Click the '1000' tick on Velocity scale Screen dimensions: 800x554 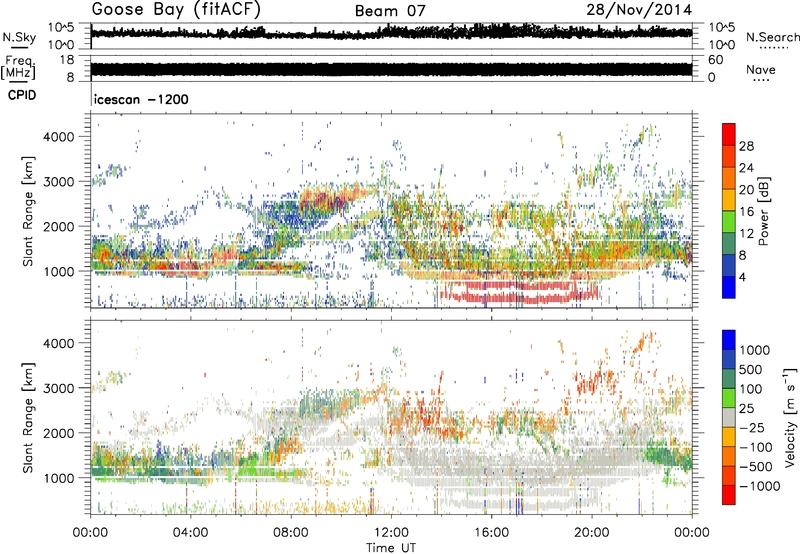pos(755,350)
